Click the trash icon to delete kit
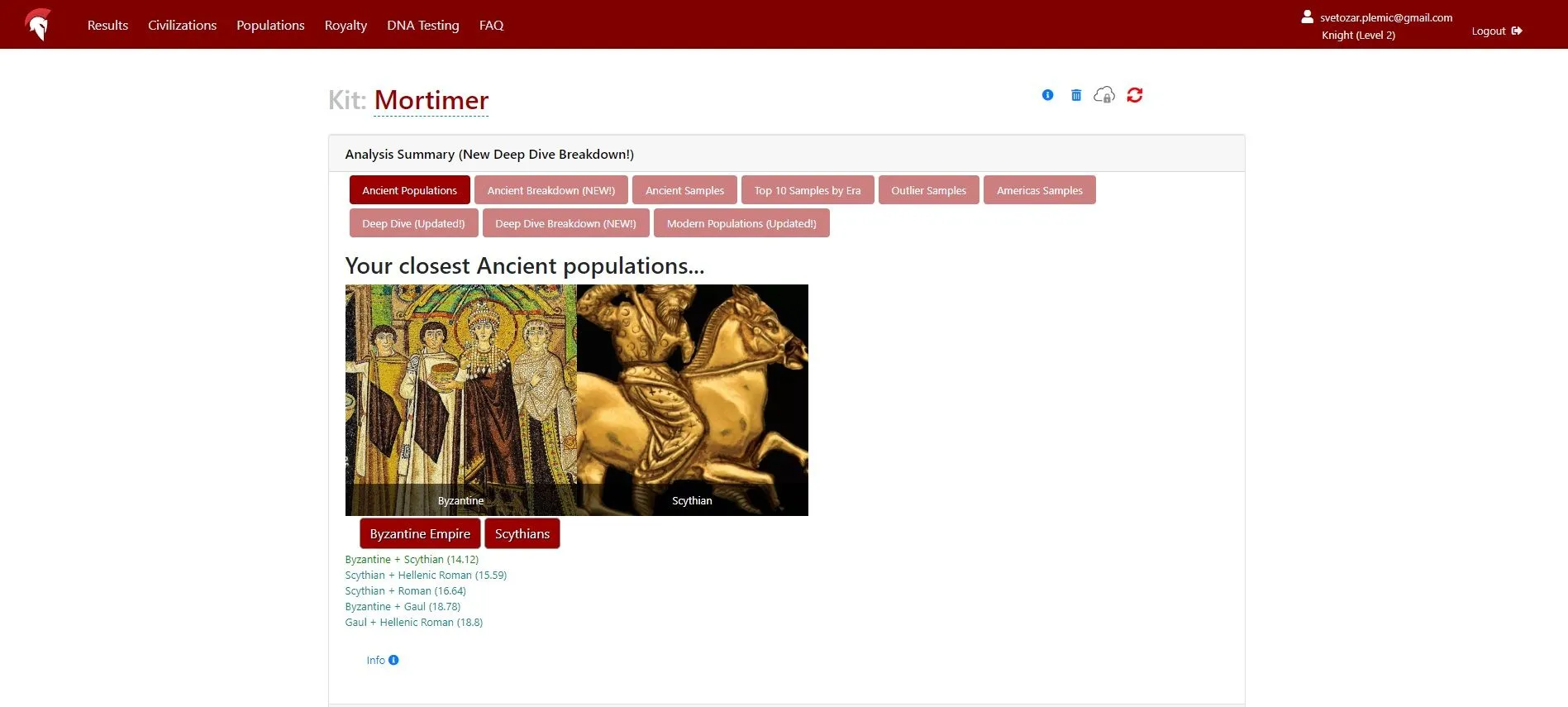The image size is (1568, 707). coord(1076,95)
